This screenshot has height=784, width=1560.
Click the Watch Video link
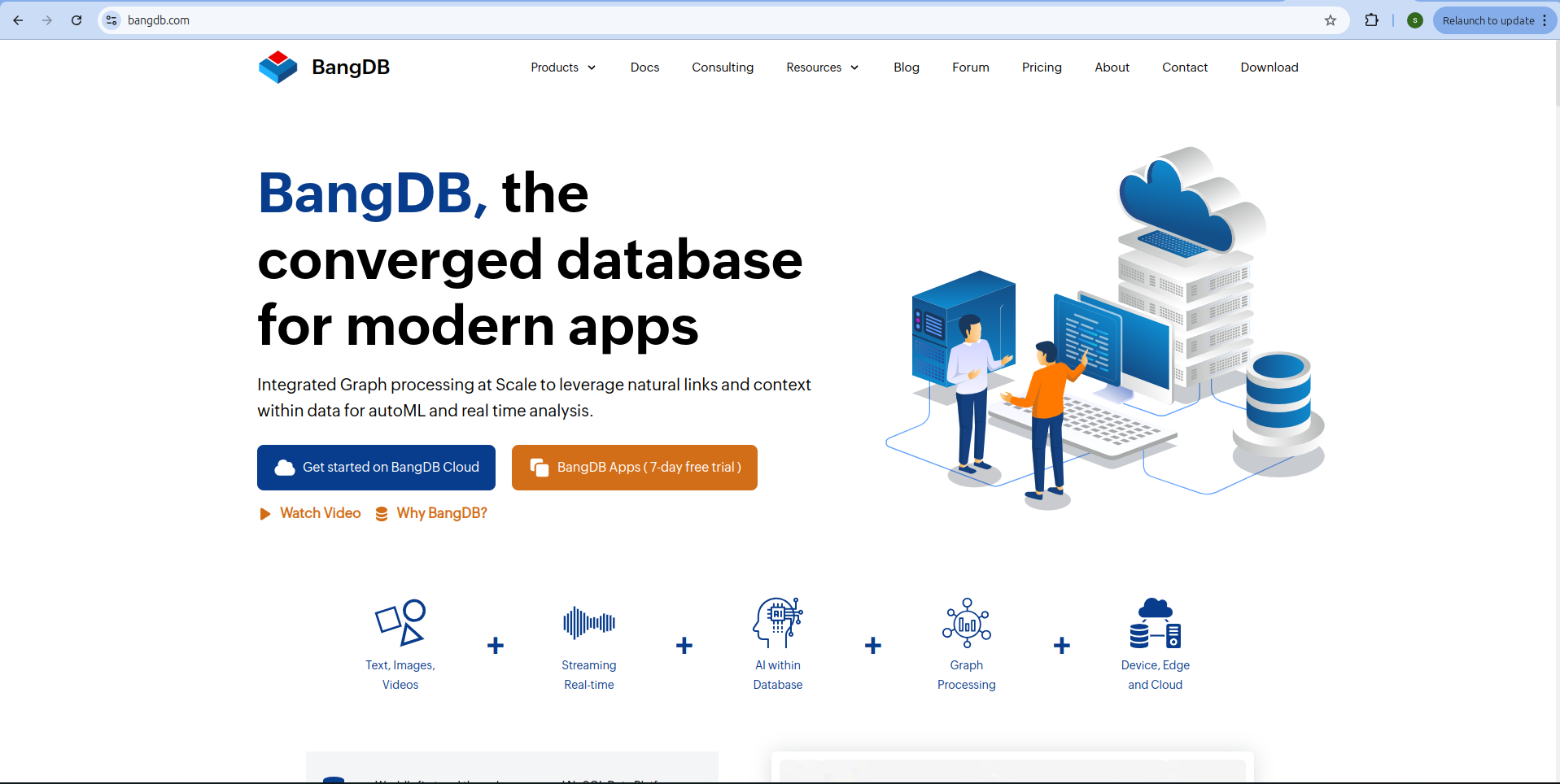[x=321, y=513]
